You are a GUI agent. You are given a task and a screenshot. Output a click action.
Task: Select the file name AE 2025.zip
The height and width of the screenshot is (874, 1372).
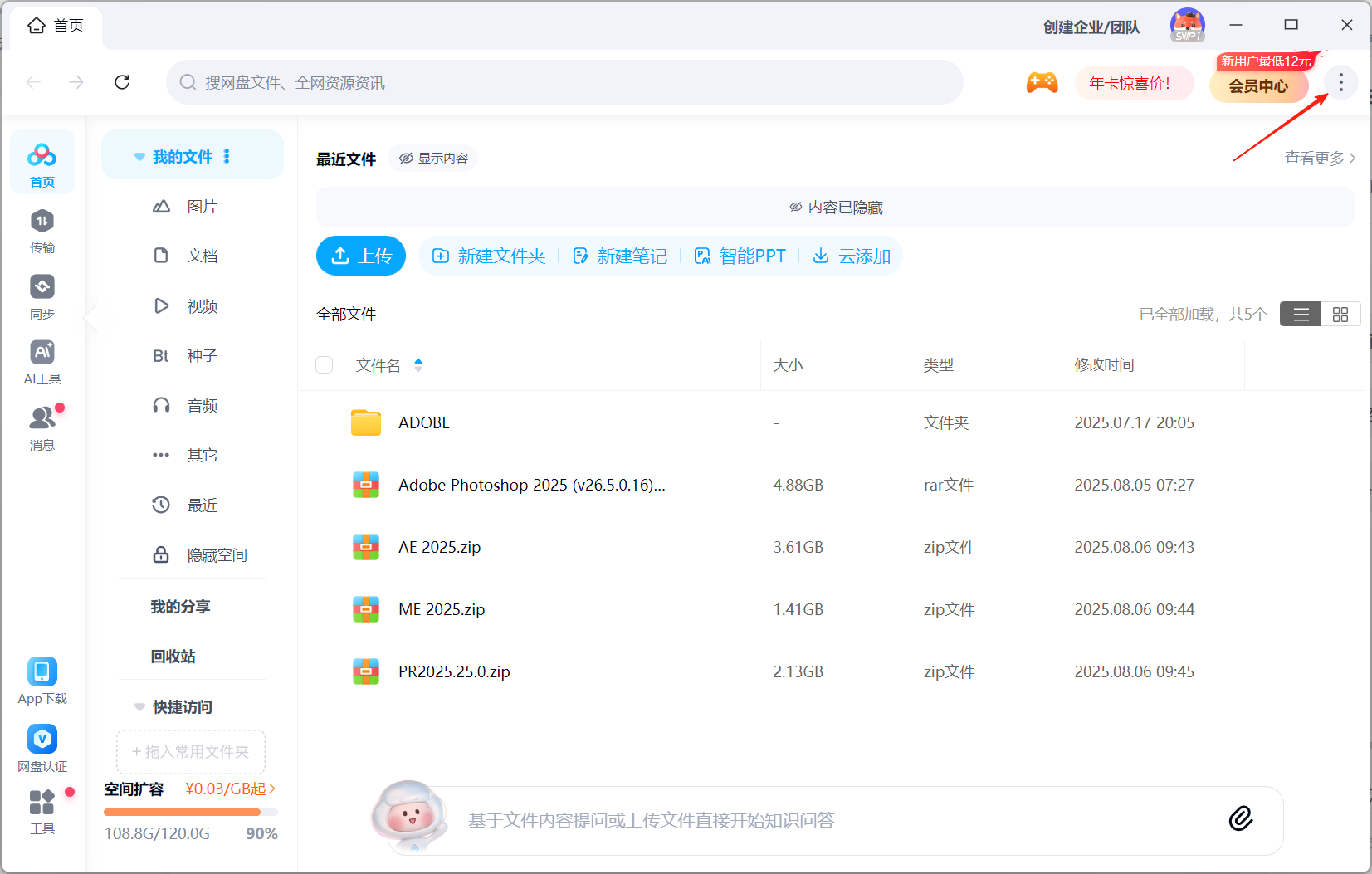tap(440, 547)
